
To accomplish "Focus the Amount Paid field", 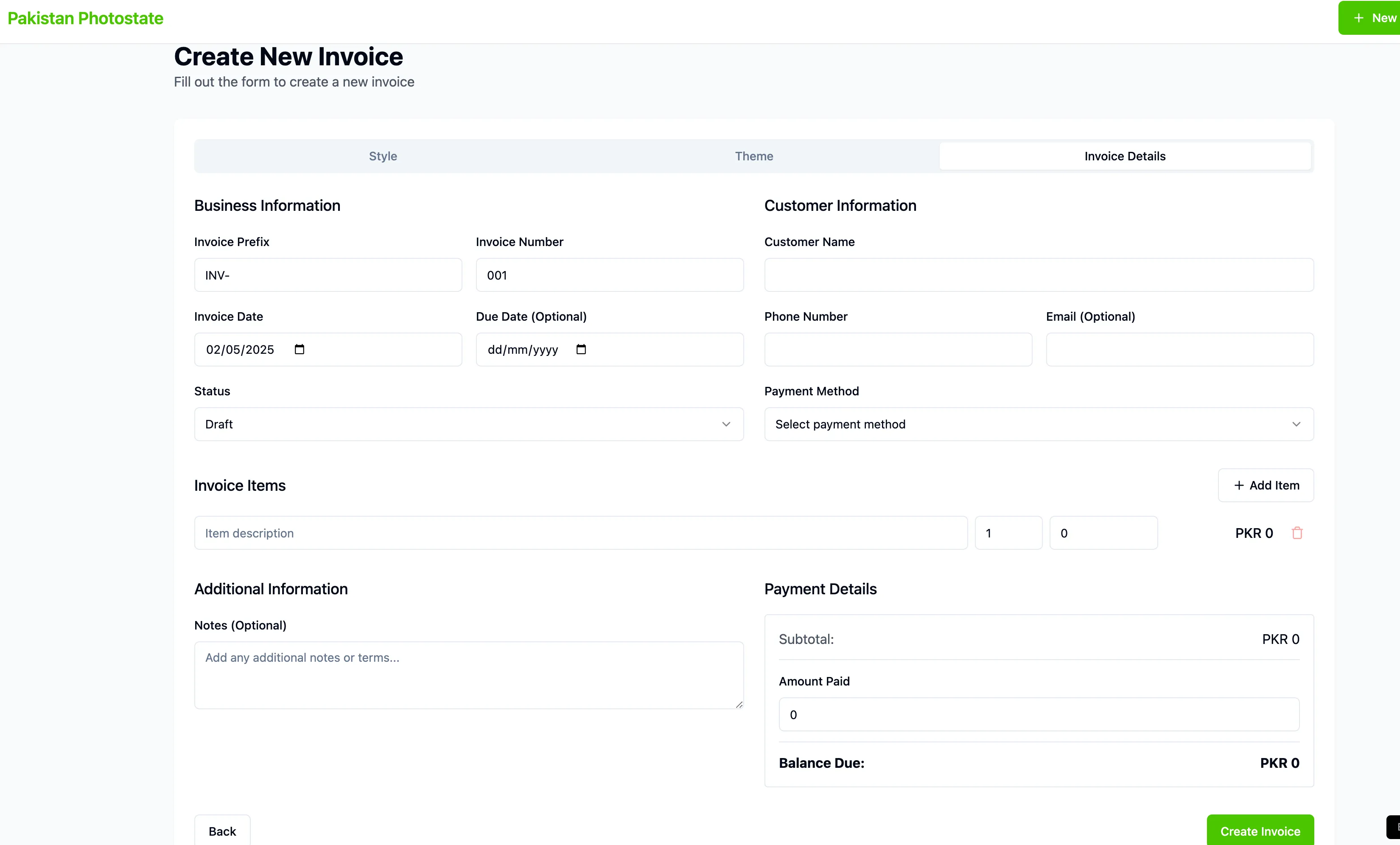I will [x=1039, y=714].
